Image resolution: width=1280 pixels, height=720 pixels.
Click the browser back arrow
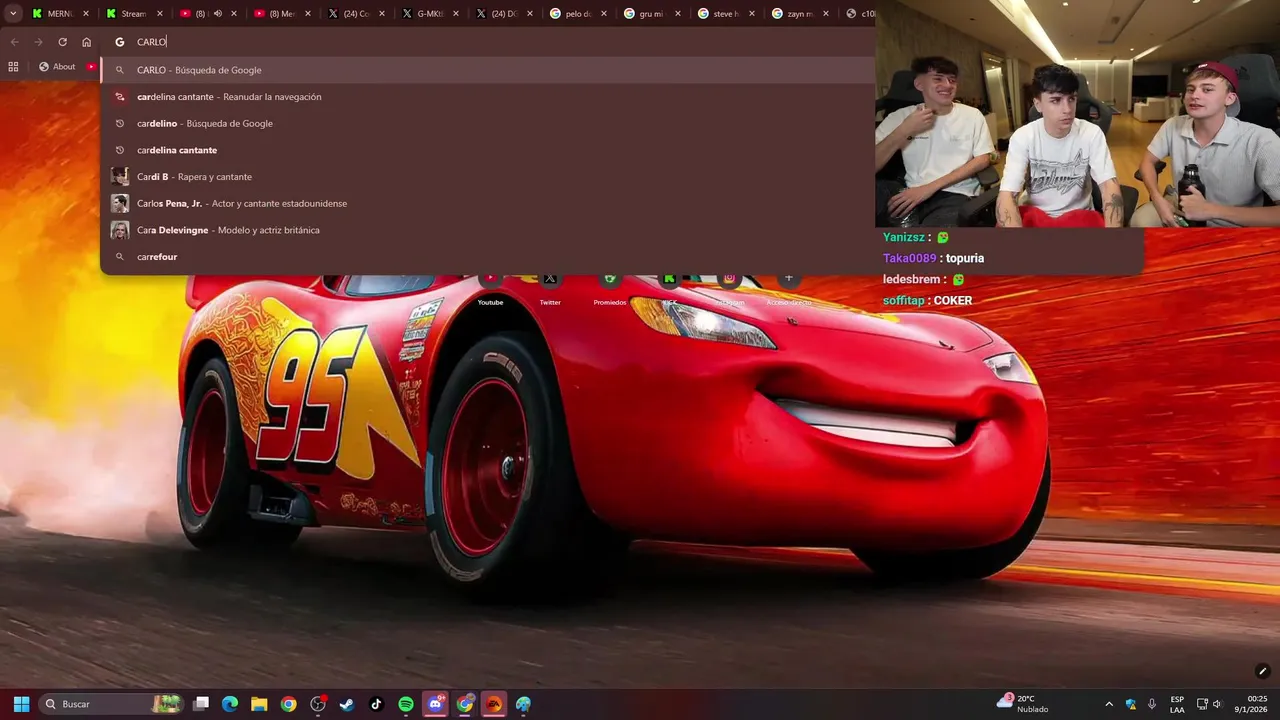point(14,42)
